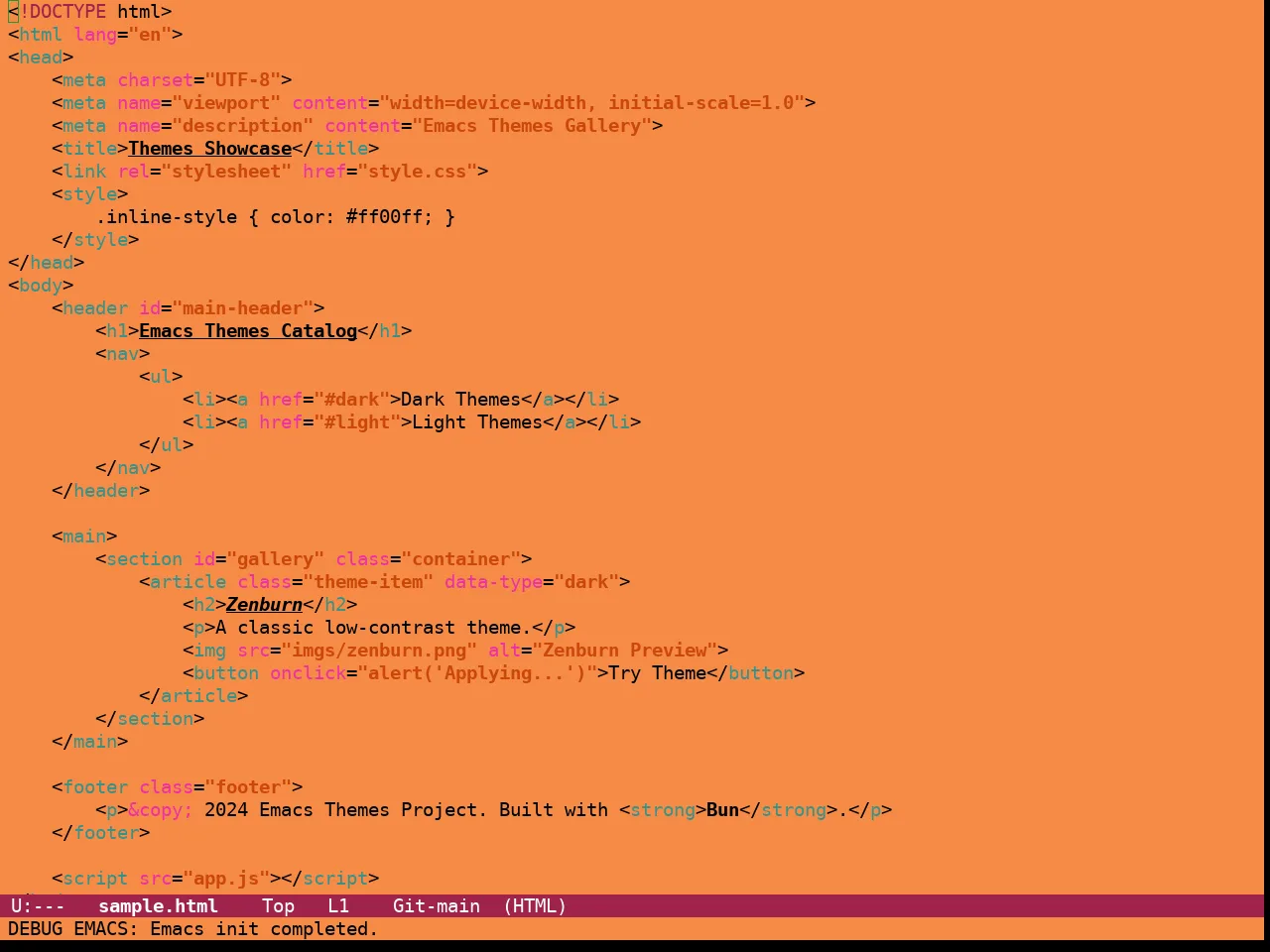Viewport: 1270px width, 952px height.
Task: Click the Git-main indicator in mode line
Action: pos(437,906)
